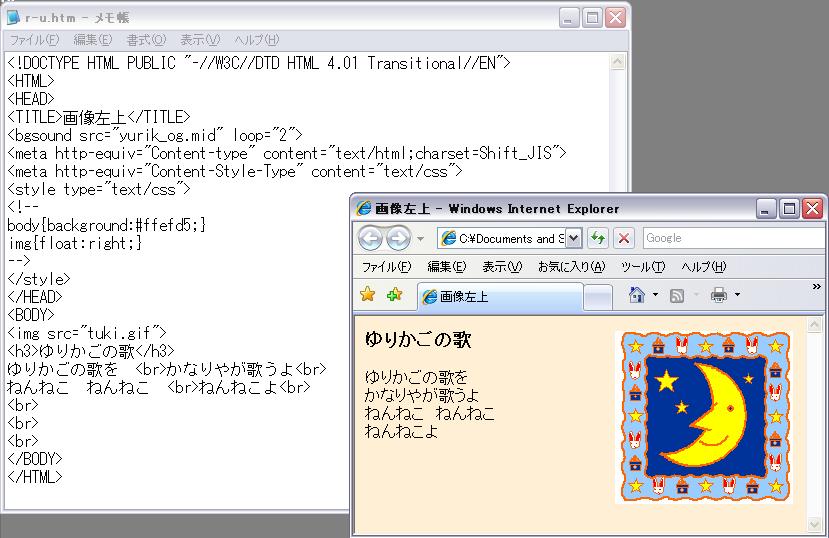
Task: Open ファイル(F) menu in Internet Explorer
Action: pos(386,267)
